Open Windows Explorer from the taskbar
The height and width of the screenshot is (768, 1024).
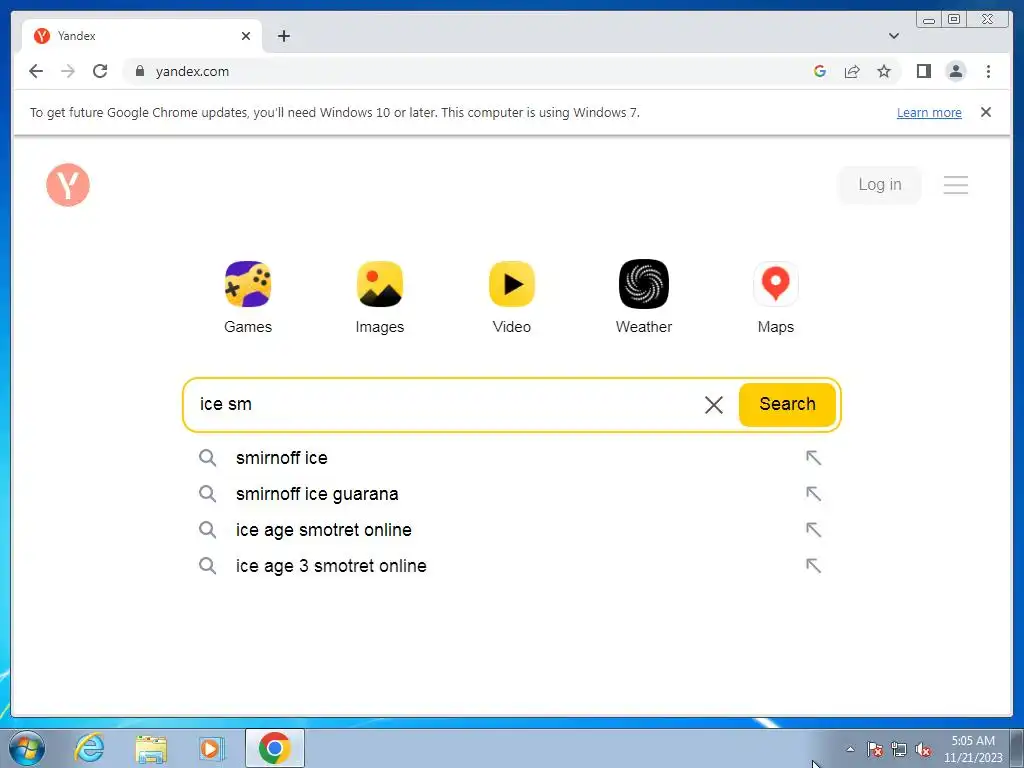[x=151, y=748]
